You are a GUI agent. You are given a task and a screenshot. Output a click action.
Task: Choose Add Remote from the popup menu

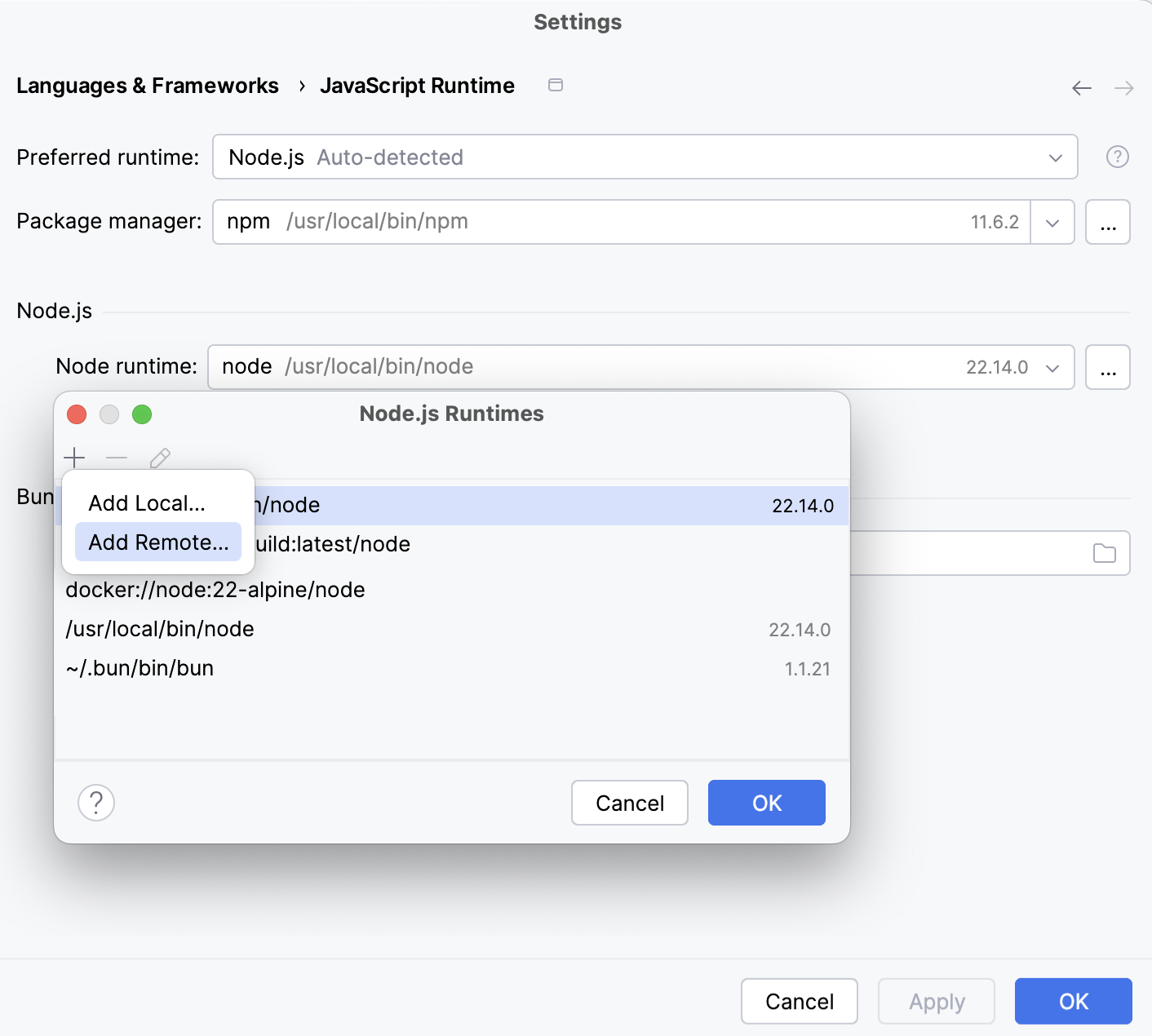[x=157, y=542]
